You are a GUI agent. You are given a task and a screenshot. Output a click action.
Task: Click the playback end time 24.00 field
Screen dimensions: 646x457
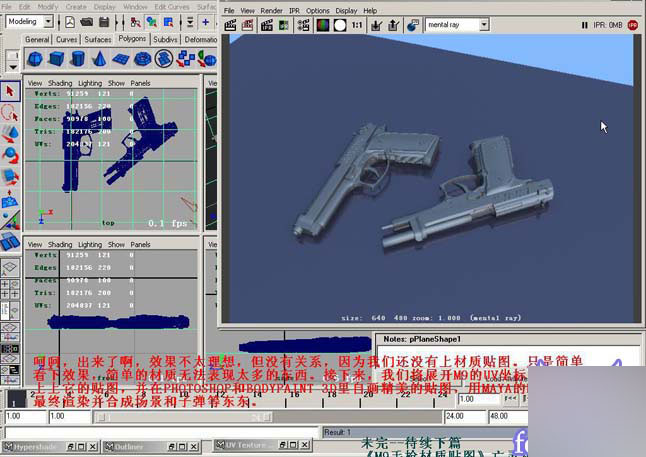[x=465, y=416]
